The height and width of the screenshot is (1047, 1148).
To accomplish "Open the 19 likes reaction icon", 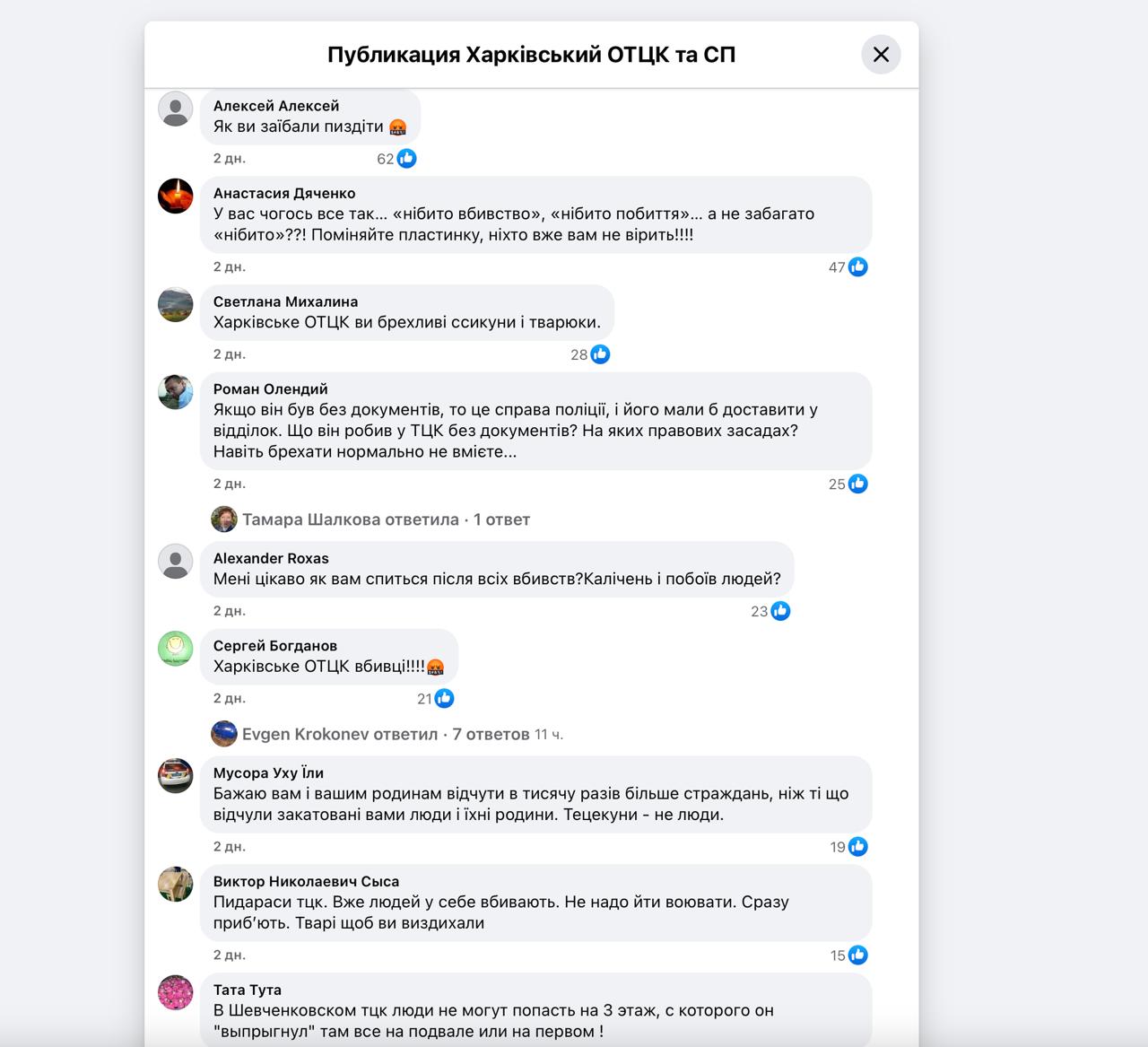I will pyautogui.click(x=858, y=847).
